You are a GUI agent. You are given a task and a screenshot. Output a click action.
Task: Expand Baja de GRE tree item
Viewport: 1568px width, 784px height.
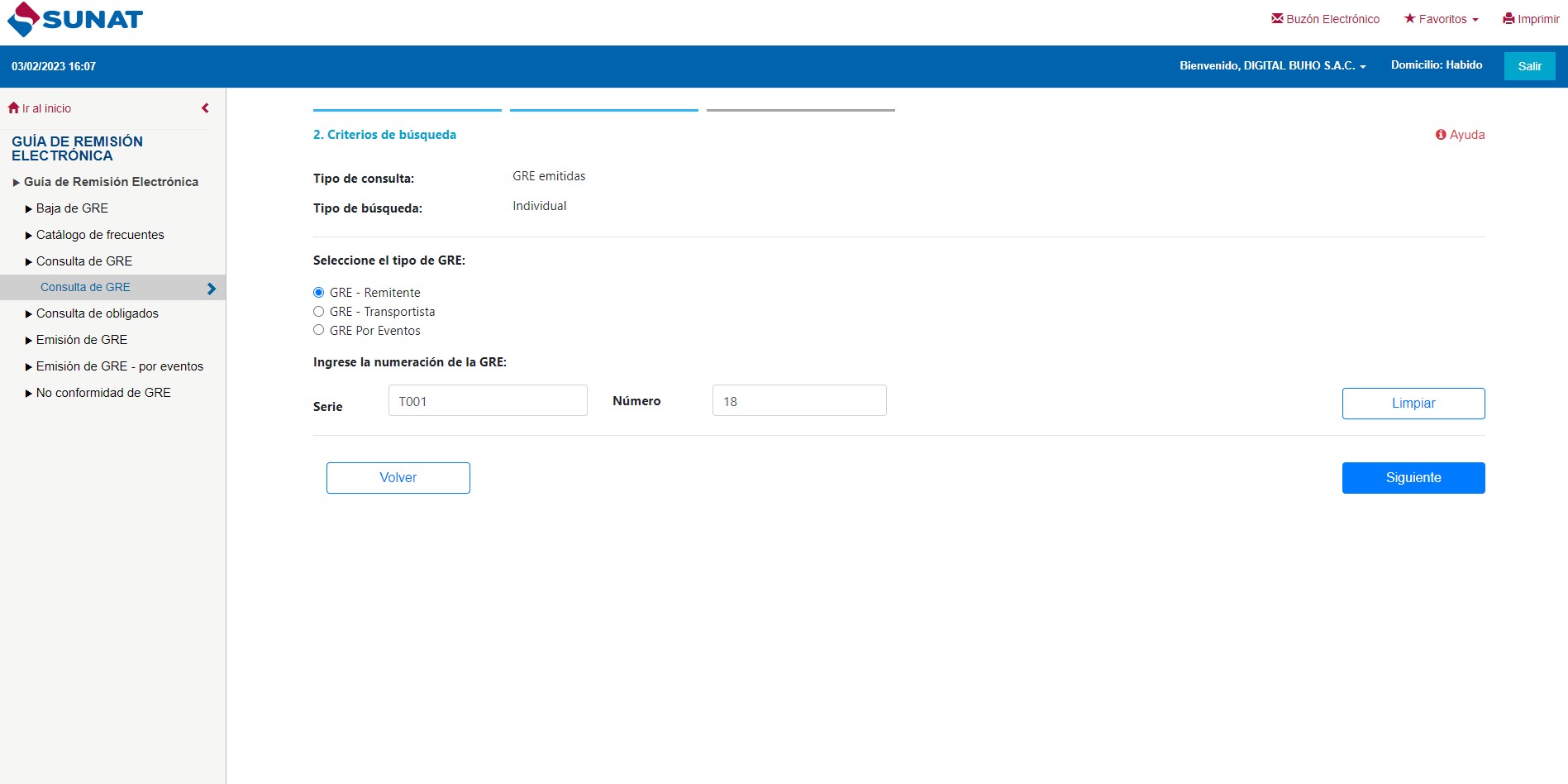point(72,208)
